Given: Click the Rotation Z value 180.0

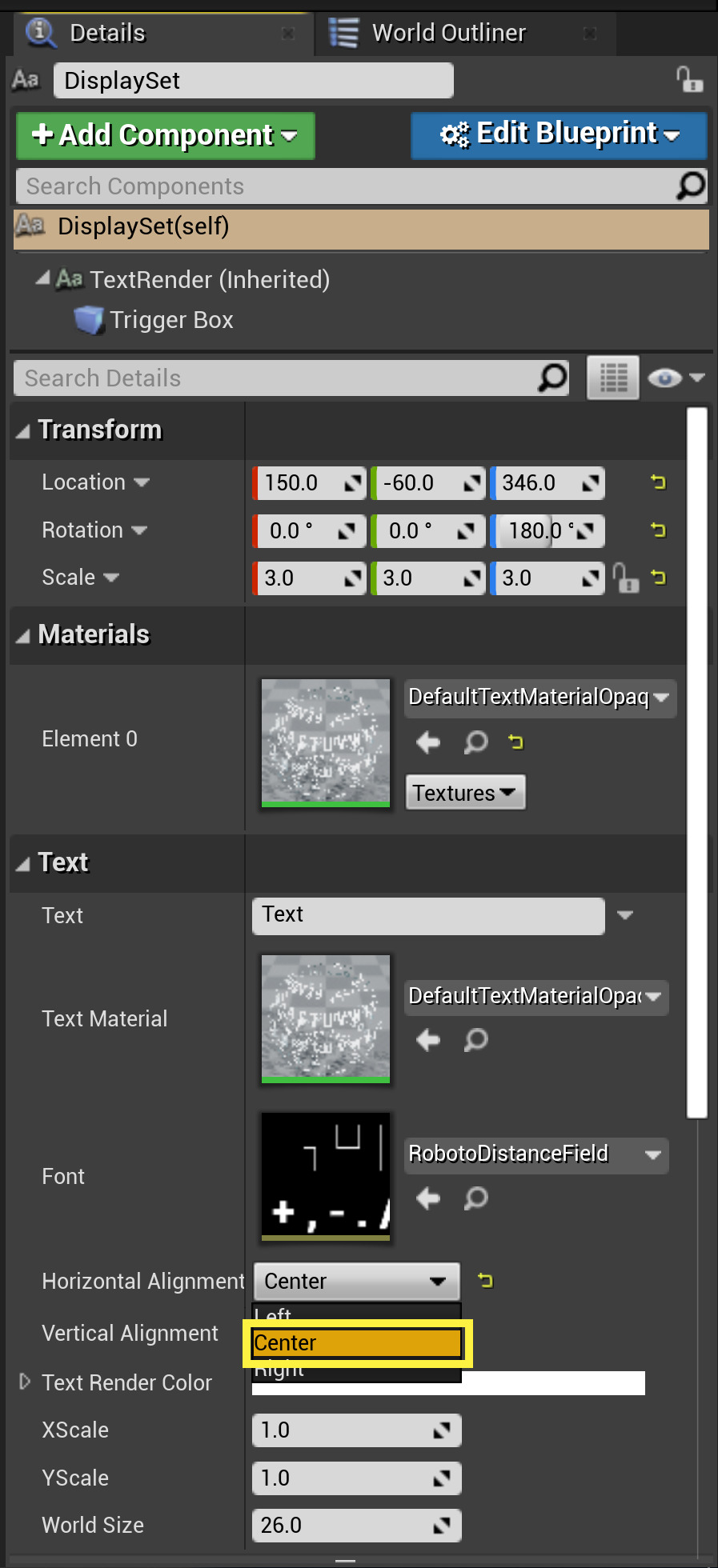Looking at the screenshot, I should [x=548, y=531].
